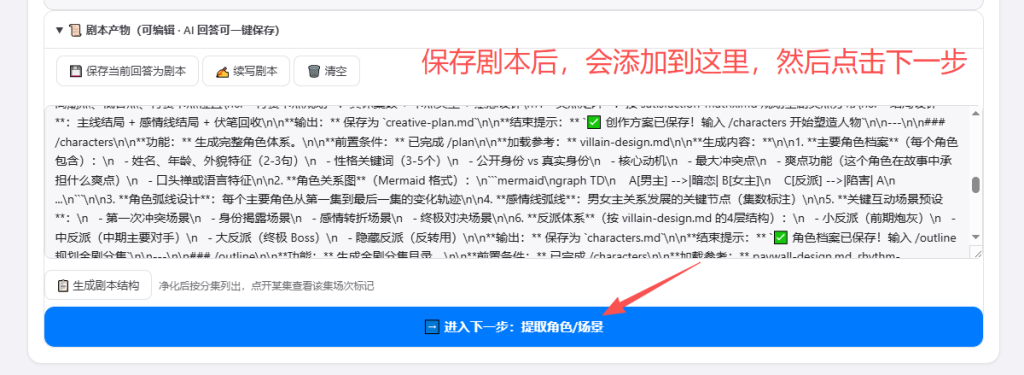The image size is (1024, 375).
Task: Click the 创作方案已保存 green checkmark
Action: click(x=594, y=122)
